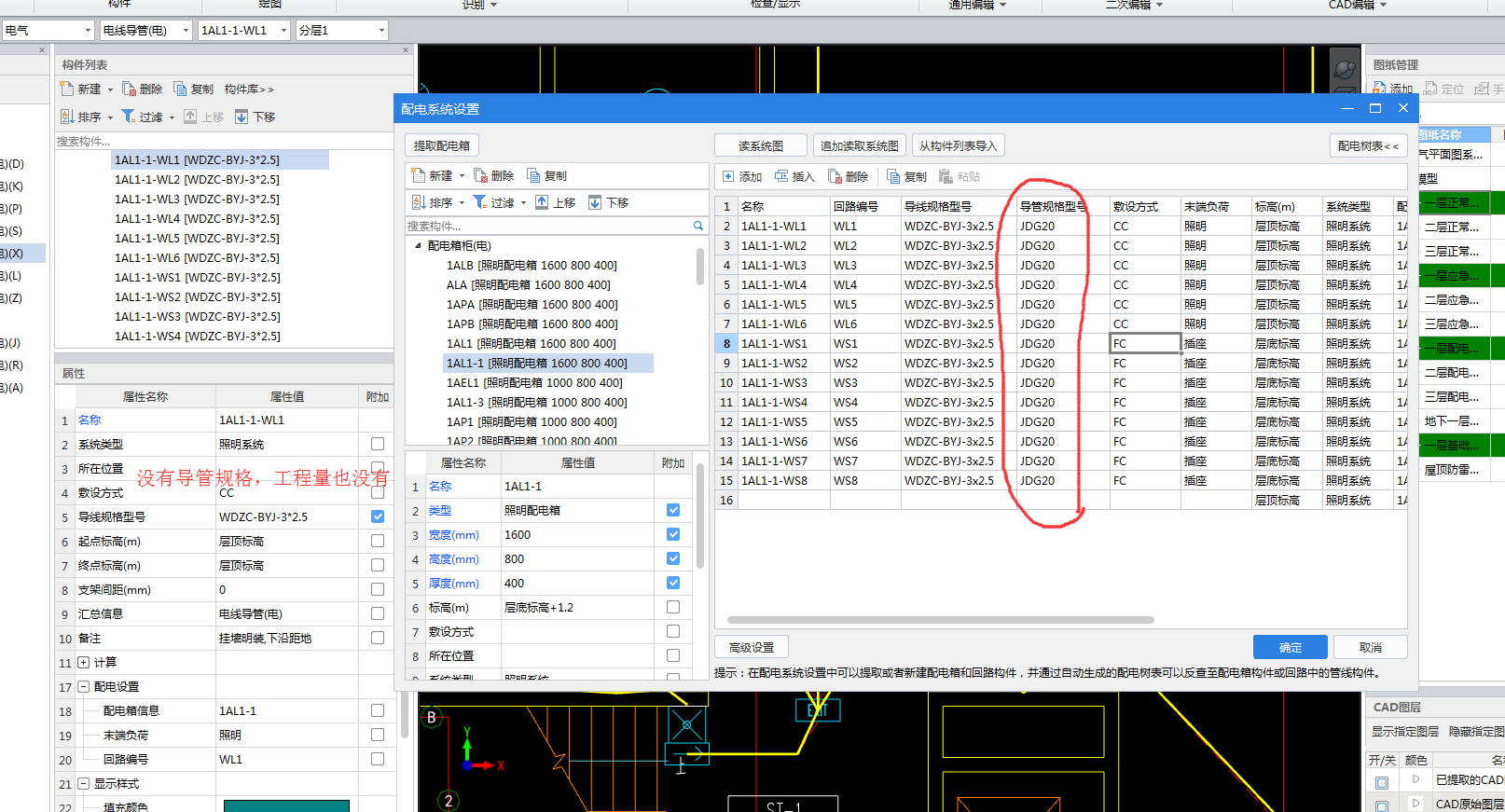The width and height of the screenshot is (1505, 812).
Task: Click 定位 icon in 图纸管理 panel
Action: [x=1430, y=89]
